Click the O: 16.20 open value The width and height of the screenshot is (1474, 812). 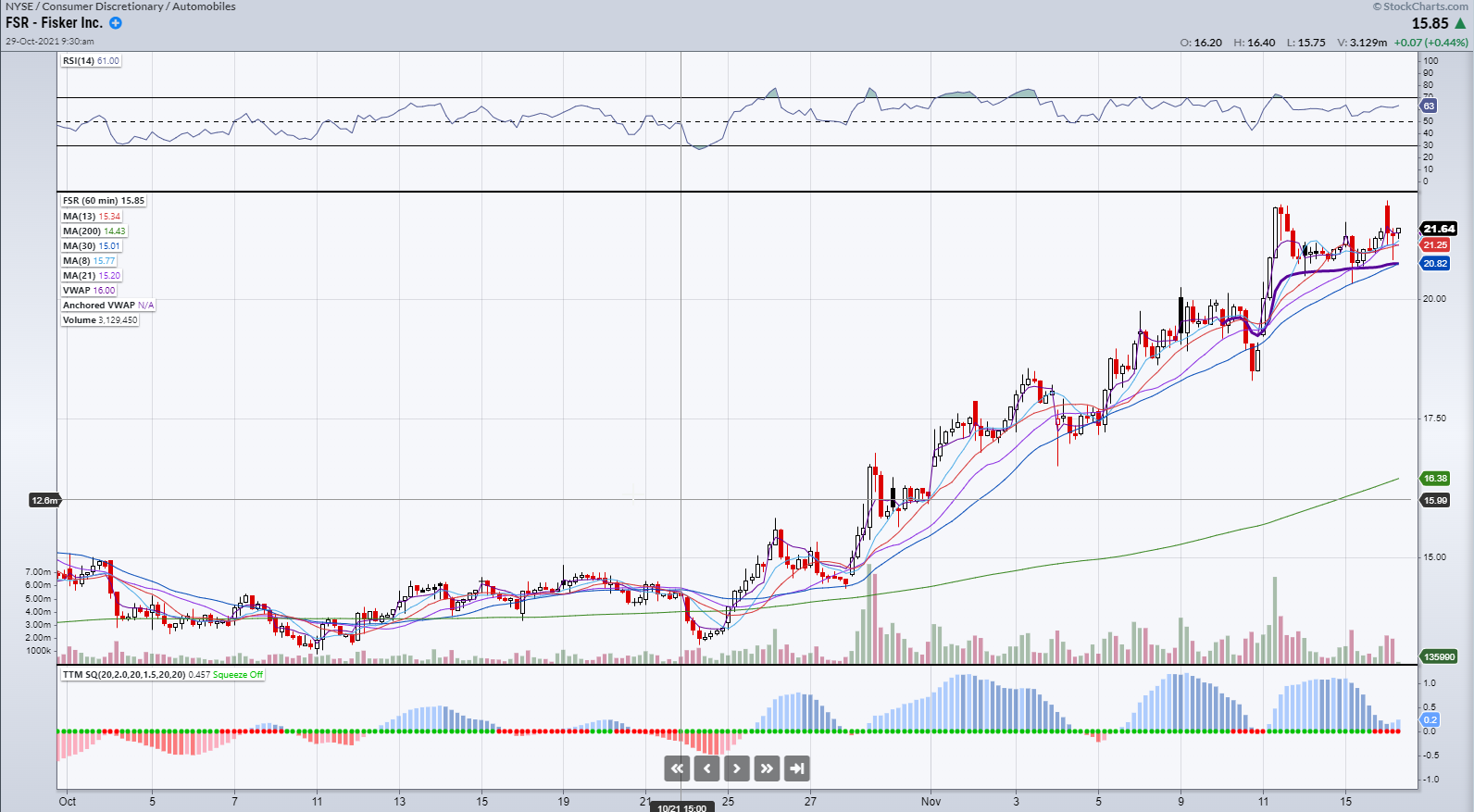click(1201, 43)
